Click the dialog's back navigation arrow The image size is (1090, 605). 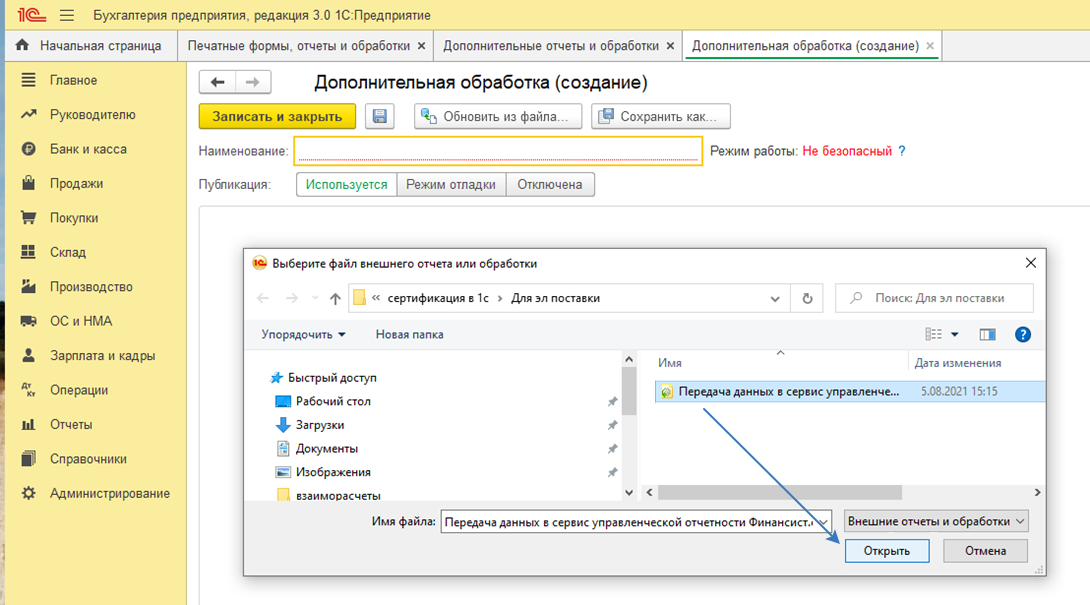tap(263, 298)
